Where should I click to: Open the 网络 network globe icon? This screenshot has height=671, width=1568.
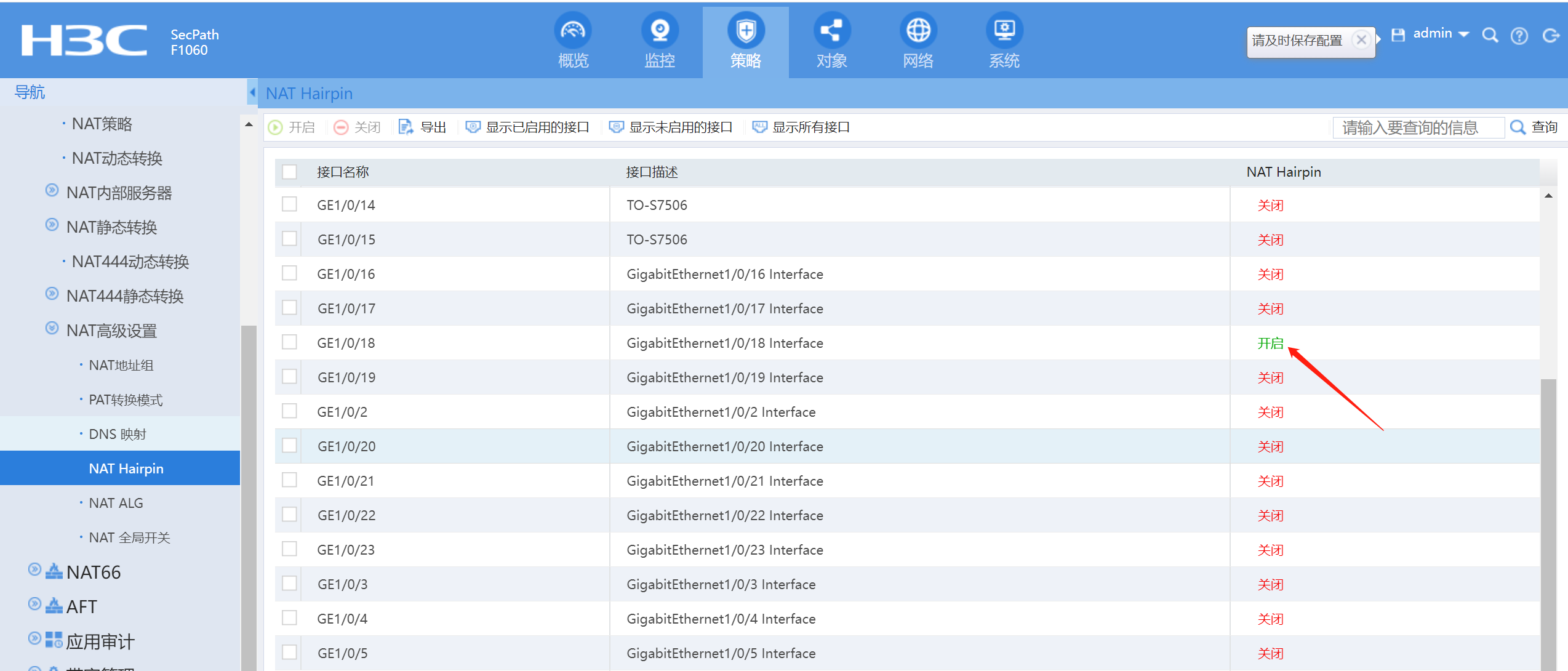918,31
